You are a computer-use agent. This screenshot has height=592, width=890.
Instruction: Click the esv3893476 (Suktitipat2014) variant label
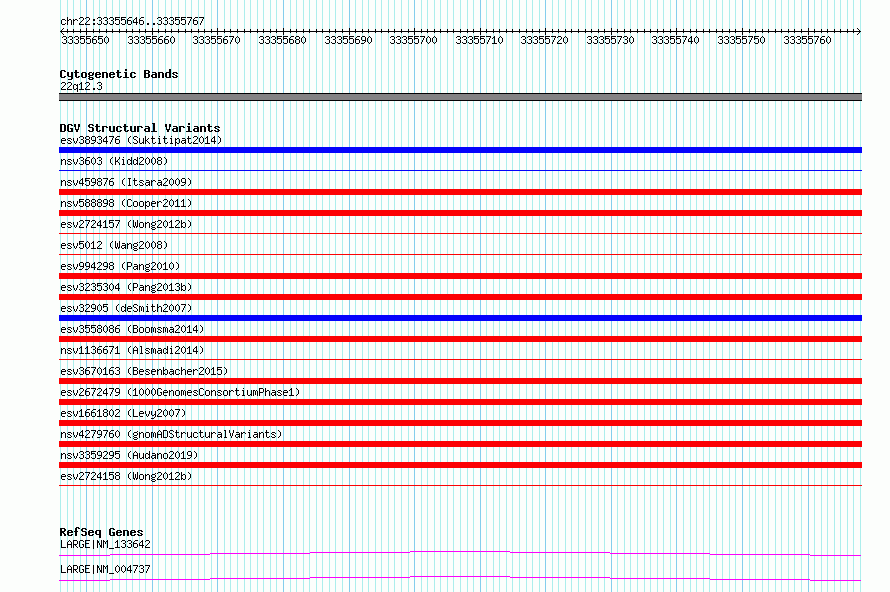pyautogui.click(x=141, y=140)
